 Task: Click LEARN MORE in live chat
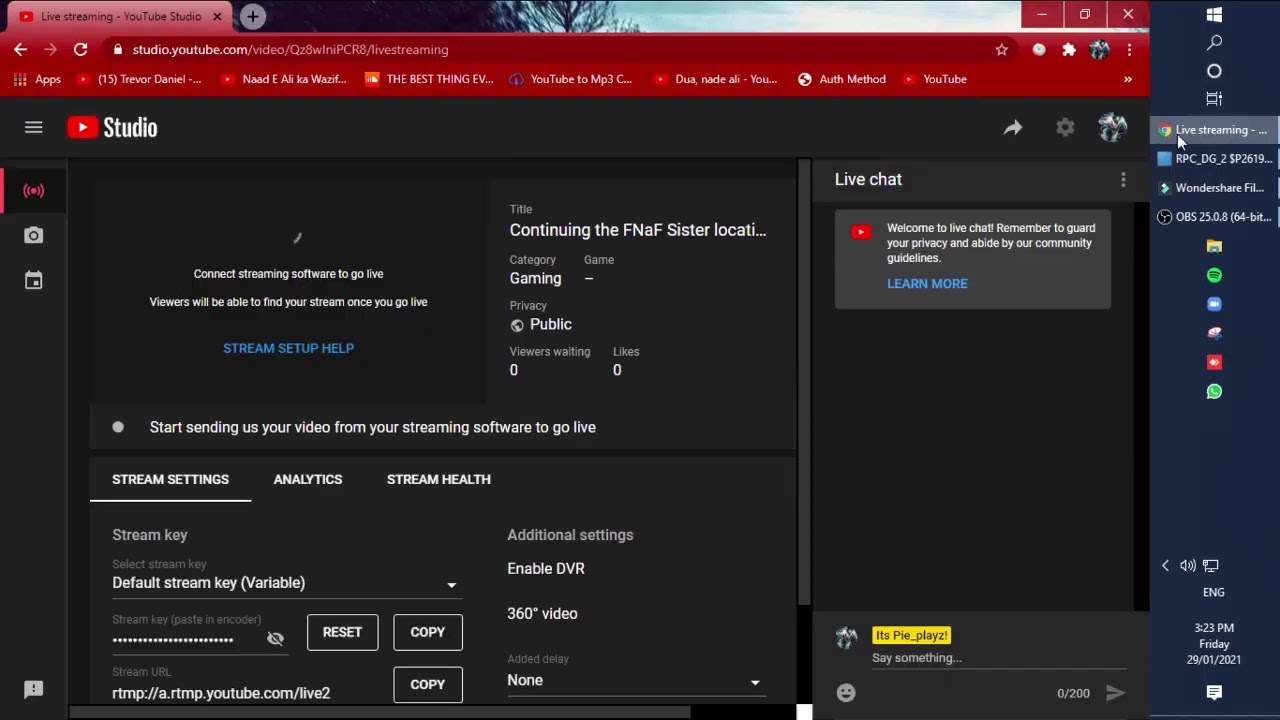[x=927, y=283]
